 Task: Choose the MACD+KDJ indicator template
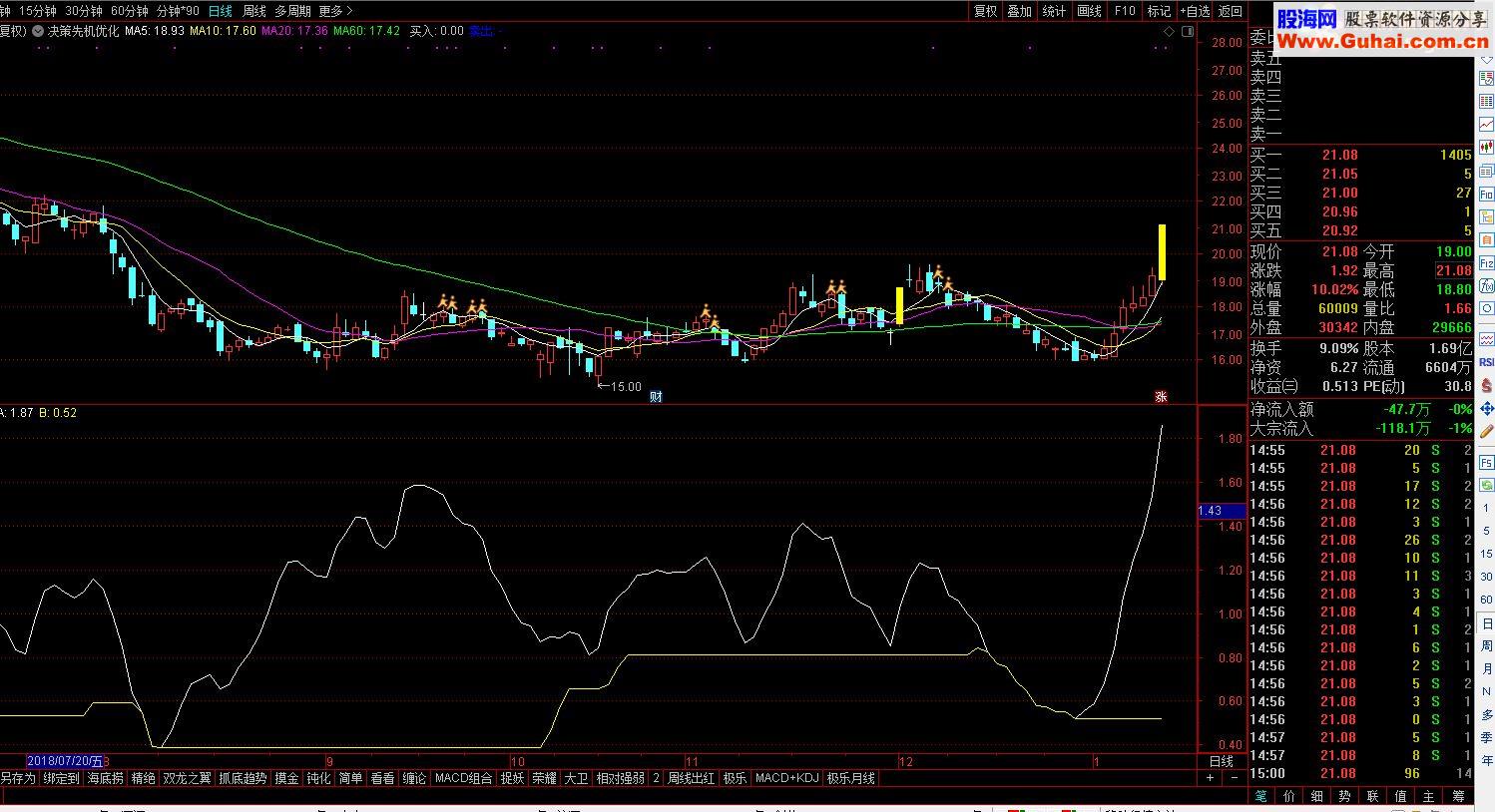click(x=786, y=778)
